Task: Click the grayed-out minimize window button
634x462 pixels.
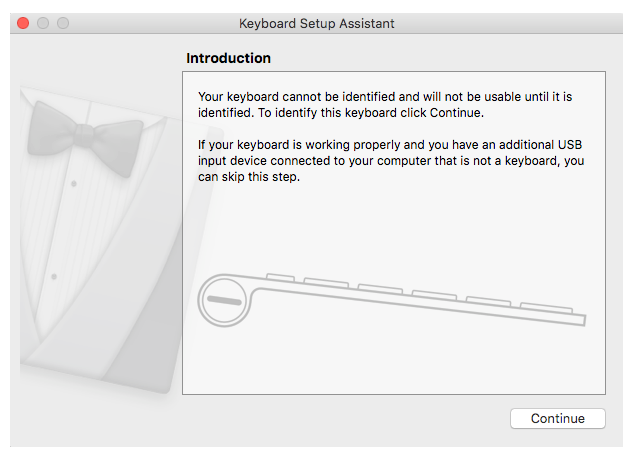Action: tap(43, 23)
